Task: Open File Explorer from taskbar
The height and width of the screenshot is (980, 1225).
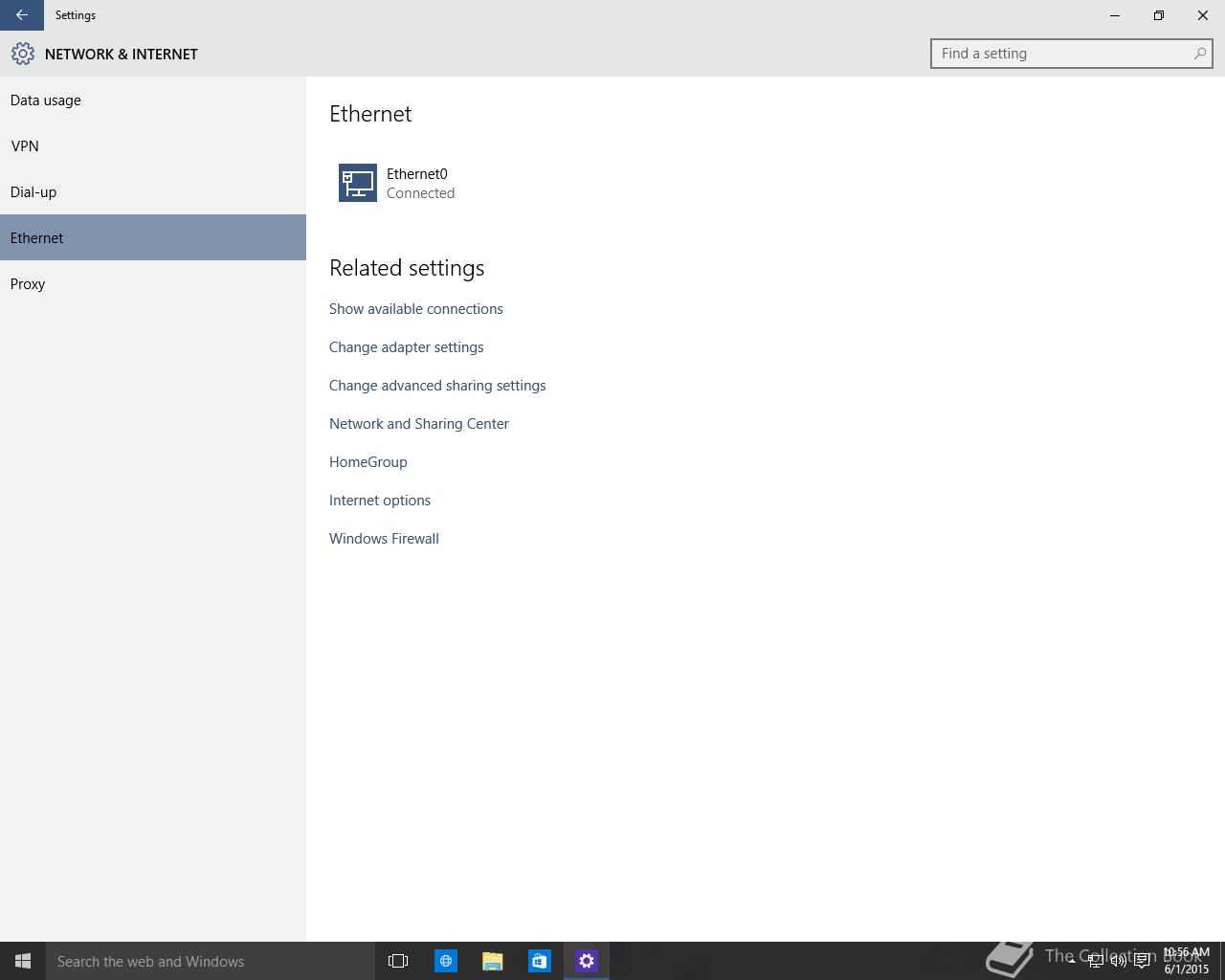Action: [493, 961]
